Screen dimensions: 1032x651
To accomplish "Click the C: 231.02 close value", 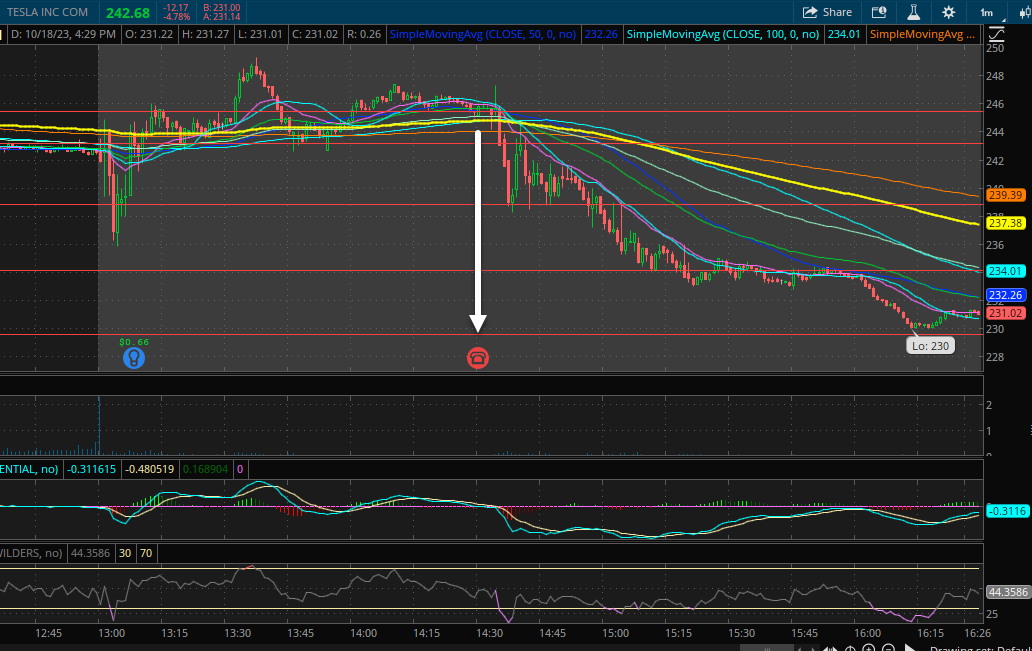I will click(x=315, y=34).
